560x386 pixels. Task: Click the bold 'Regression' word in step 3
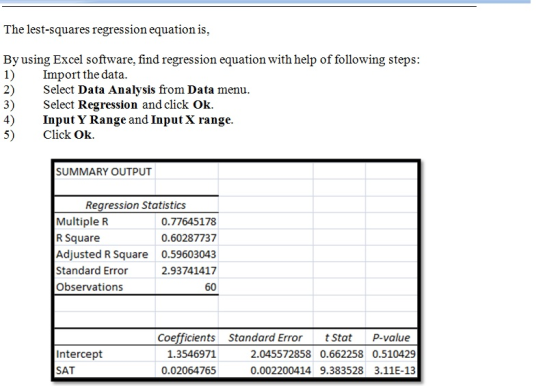(x=108, y=105)
